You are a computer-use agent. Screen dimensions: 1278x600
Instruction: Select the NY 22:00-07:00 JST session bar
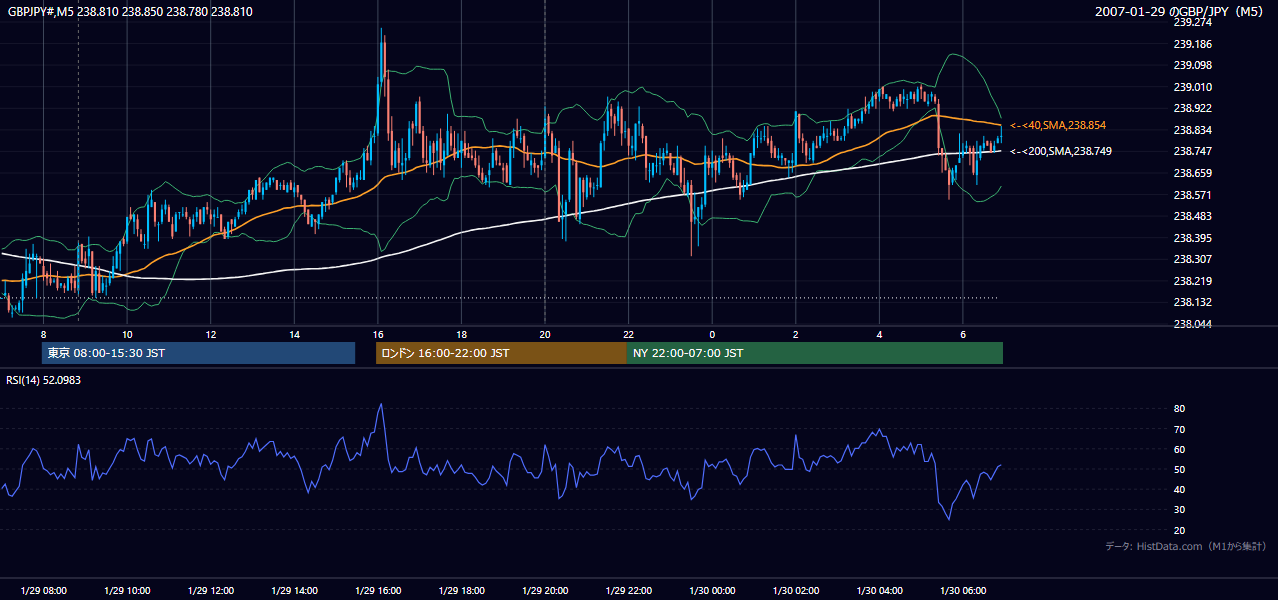(815, 353)
